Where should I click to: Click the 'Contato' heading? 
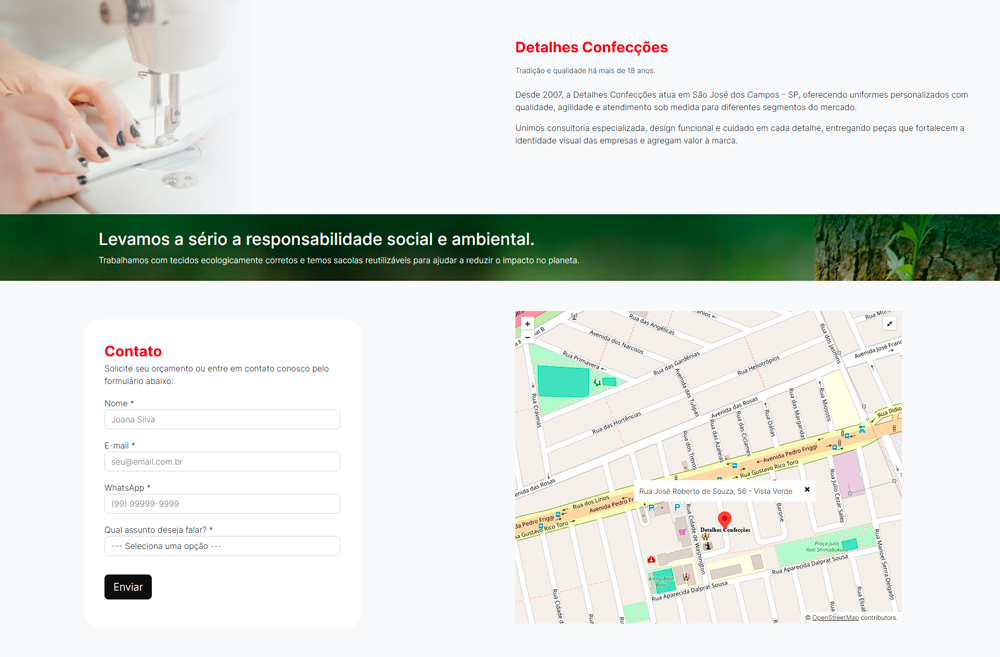tap(133, 351)
